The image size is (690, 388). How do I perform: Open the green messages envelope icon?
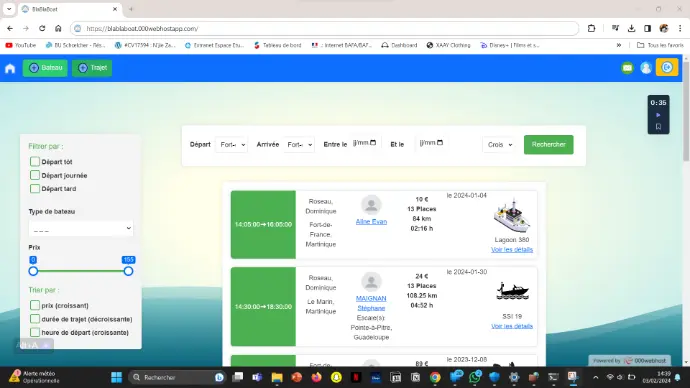pos(628,68)
